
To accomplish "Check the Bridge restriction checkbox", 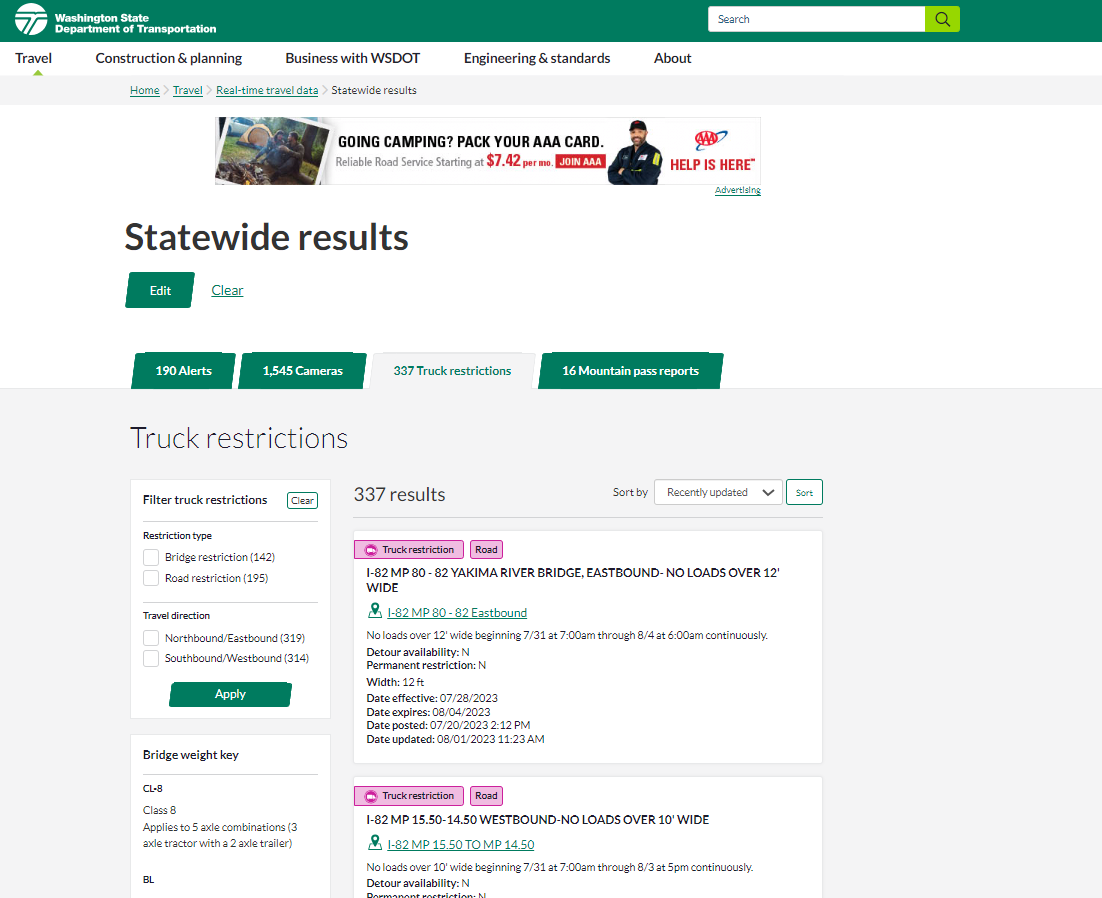I will pos(151,557).
